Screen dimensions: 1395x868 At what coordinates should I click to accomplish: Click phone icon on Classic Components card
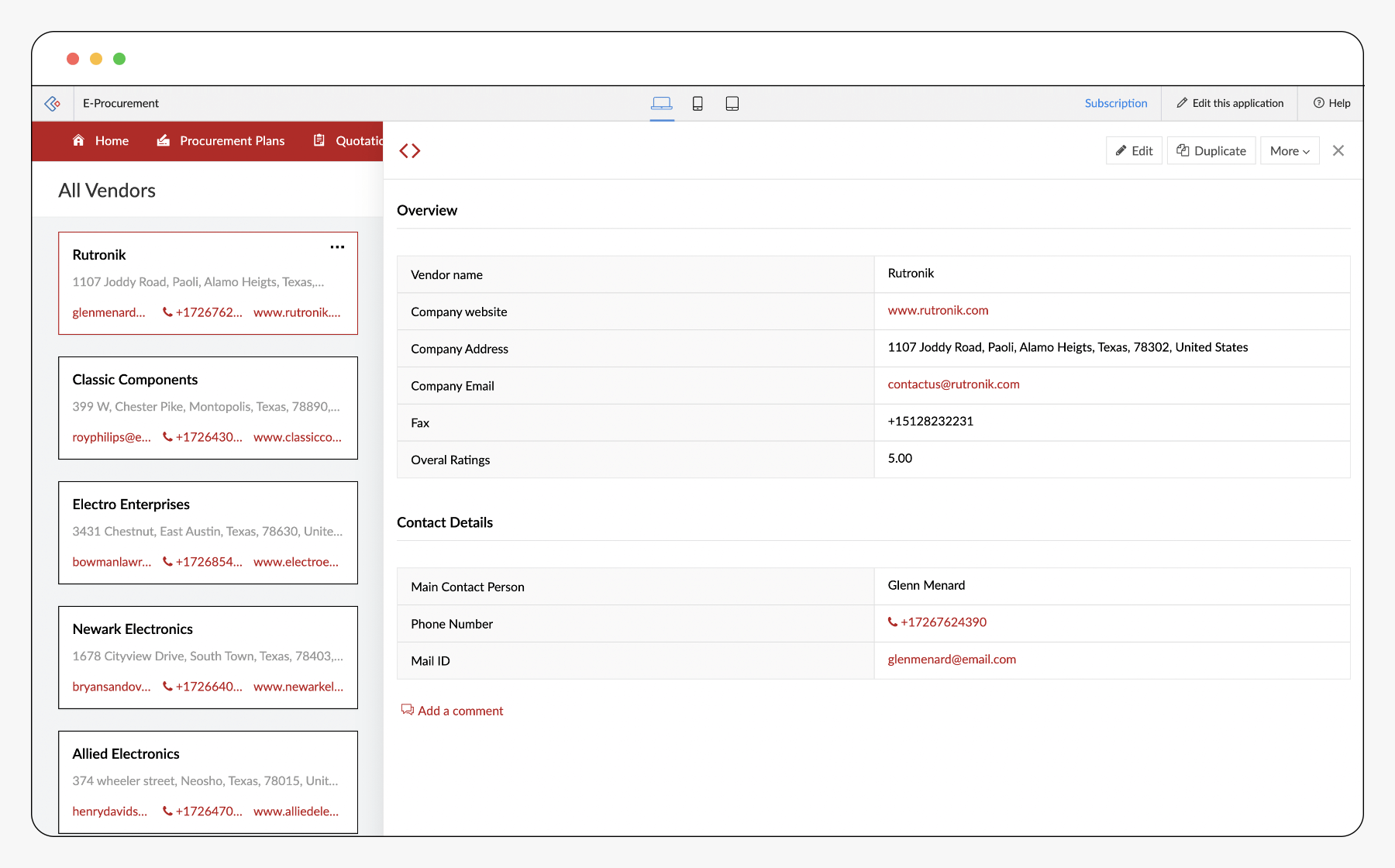pos(167,437)
